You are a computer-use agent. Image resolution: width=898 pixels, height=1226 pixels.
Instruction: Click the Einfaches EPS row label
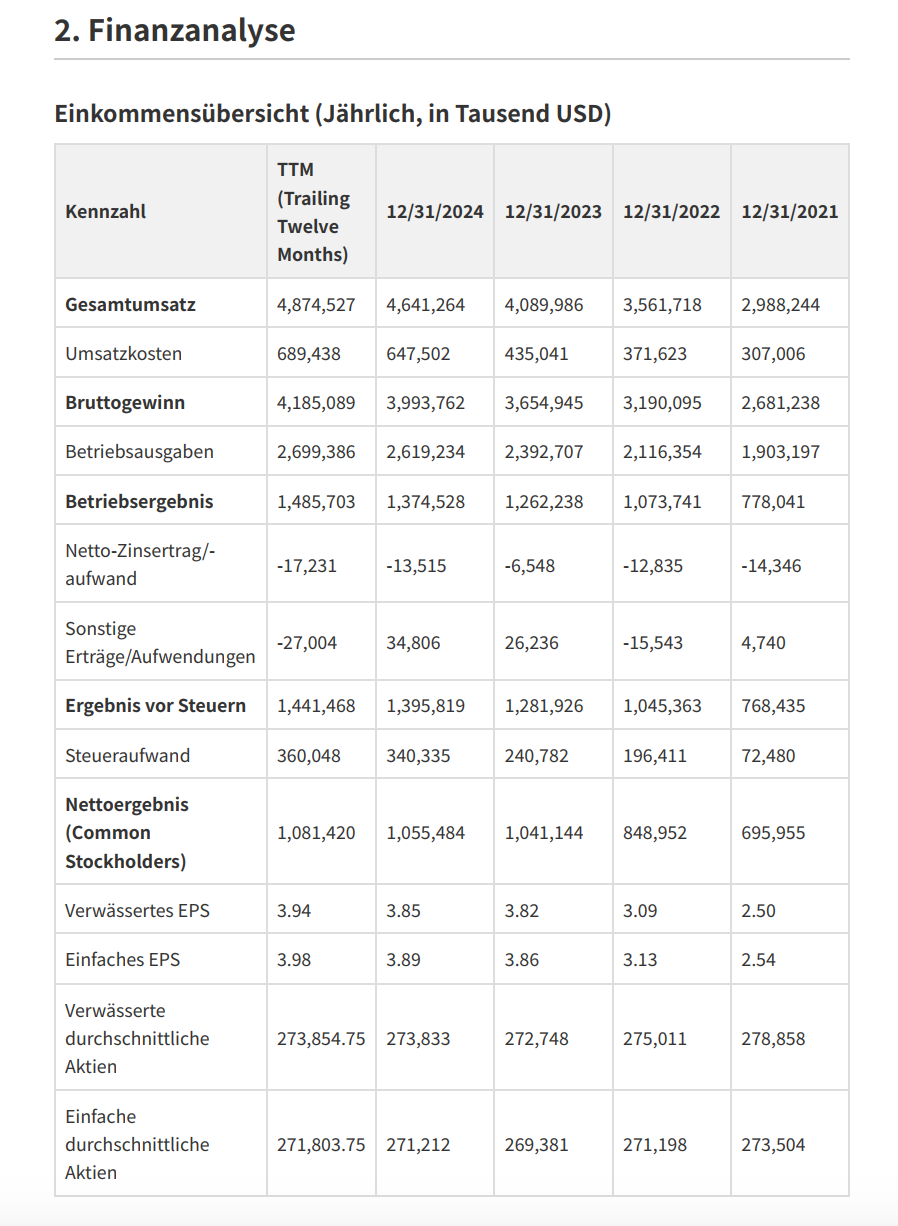tap(123, 960)
